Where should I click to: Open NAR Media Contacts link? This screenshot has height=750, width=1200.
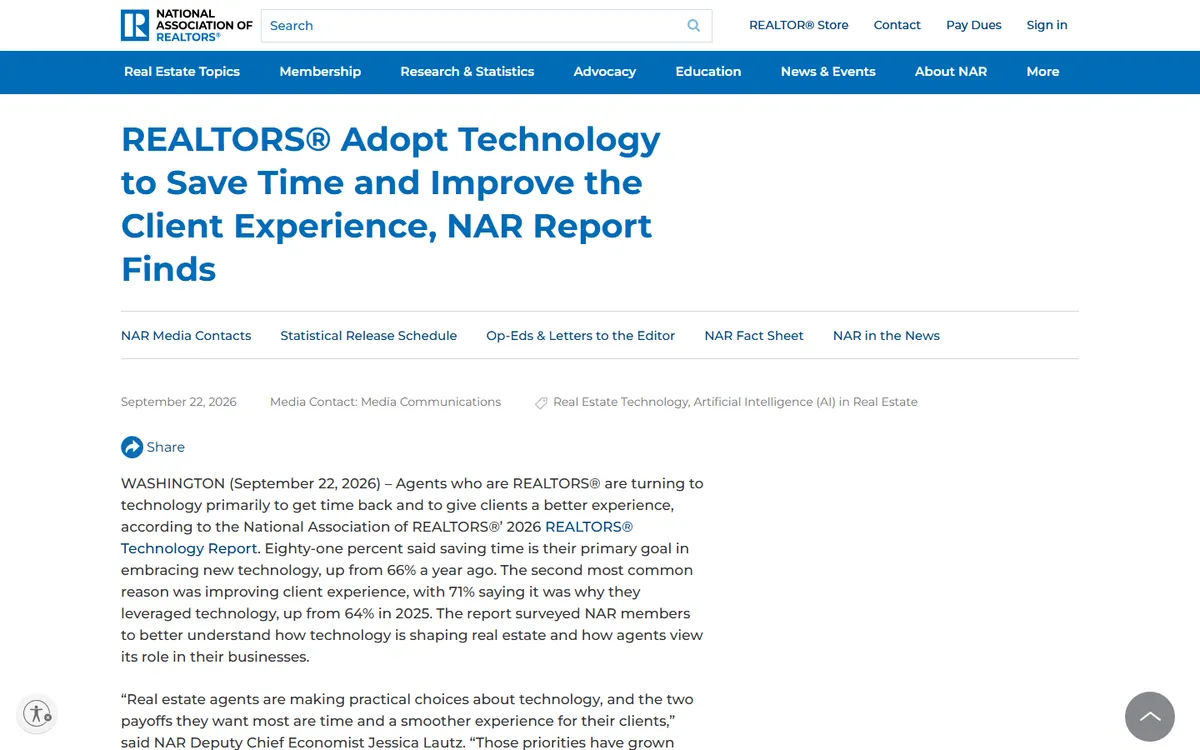(186, 336)
